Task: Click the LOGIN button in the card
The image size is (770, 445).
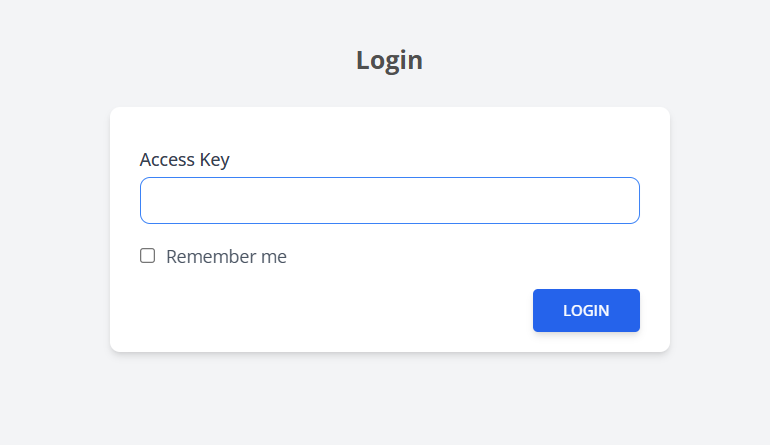Action: coord(586,310)
